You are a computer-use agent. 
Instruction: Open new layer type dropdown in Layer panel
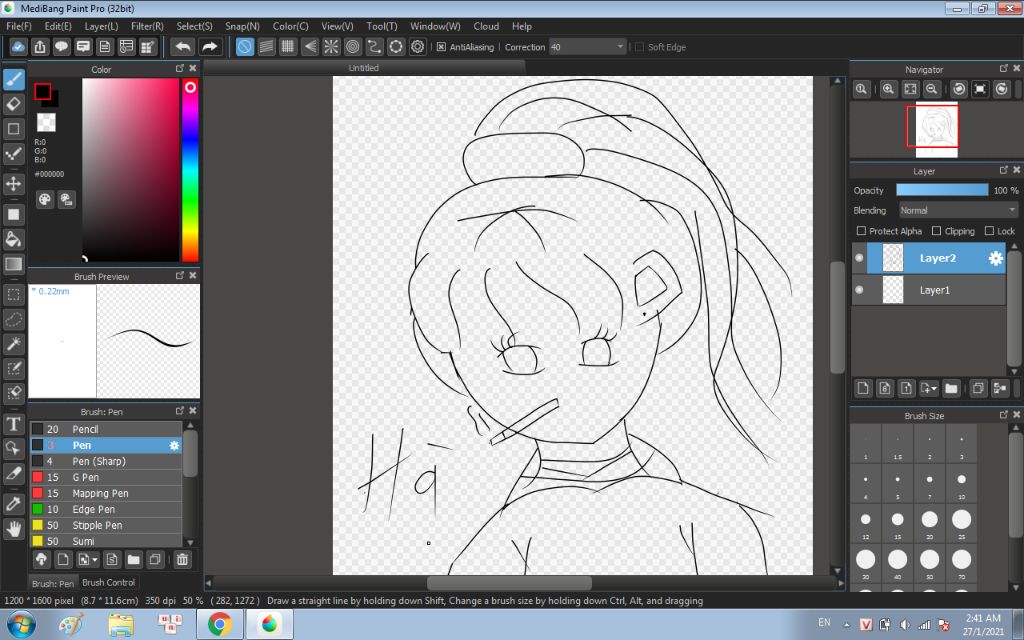coord(929,389)
